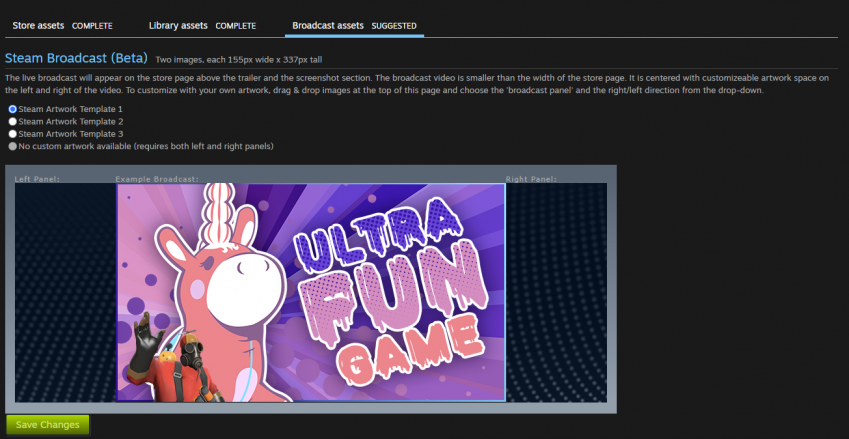Choose Steam Artwork Template 1 radio button
This screenshot has height=439, width=849.
(x=12, y=109)
